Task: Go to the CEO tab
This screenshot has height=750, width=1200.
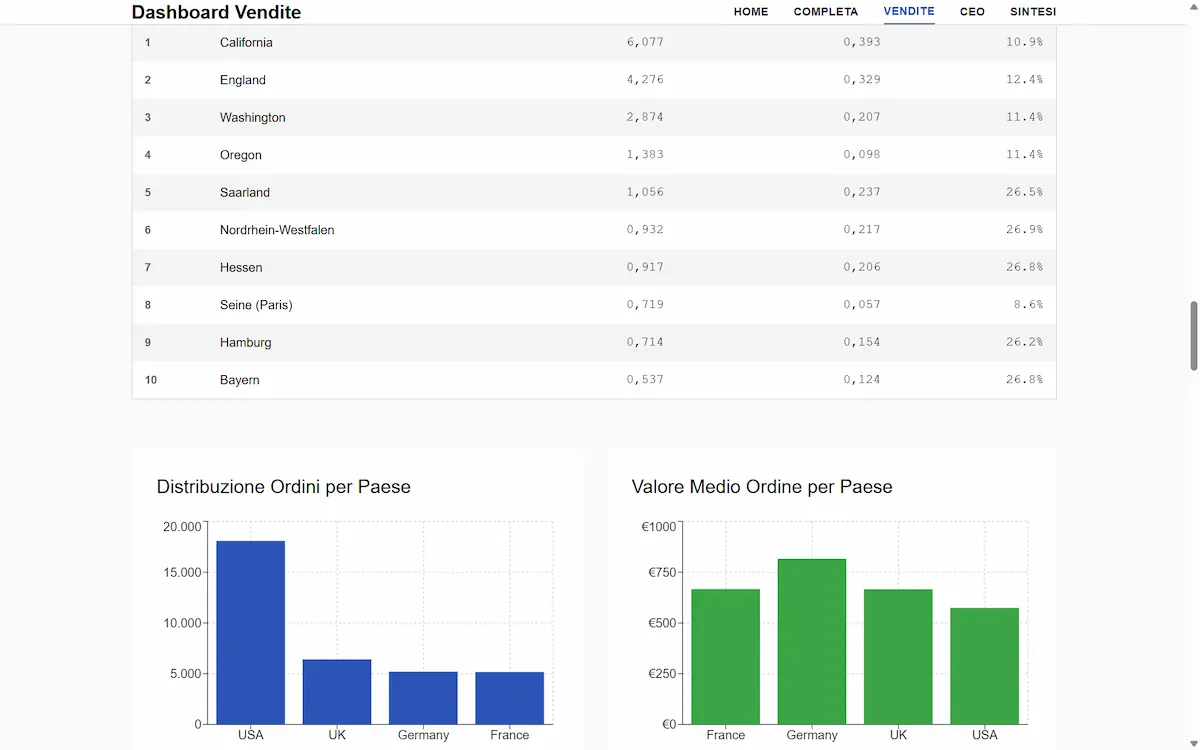Action: (972, 12)
